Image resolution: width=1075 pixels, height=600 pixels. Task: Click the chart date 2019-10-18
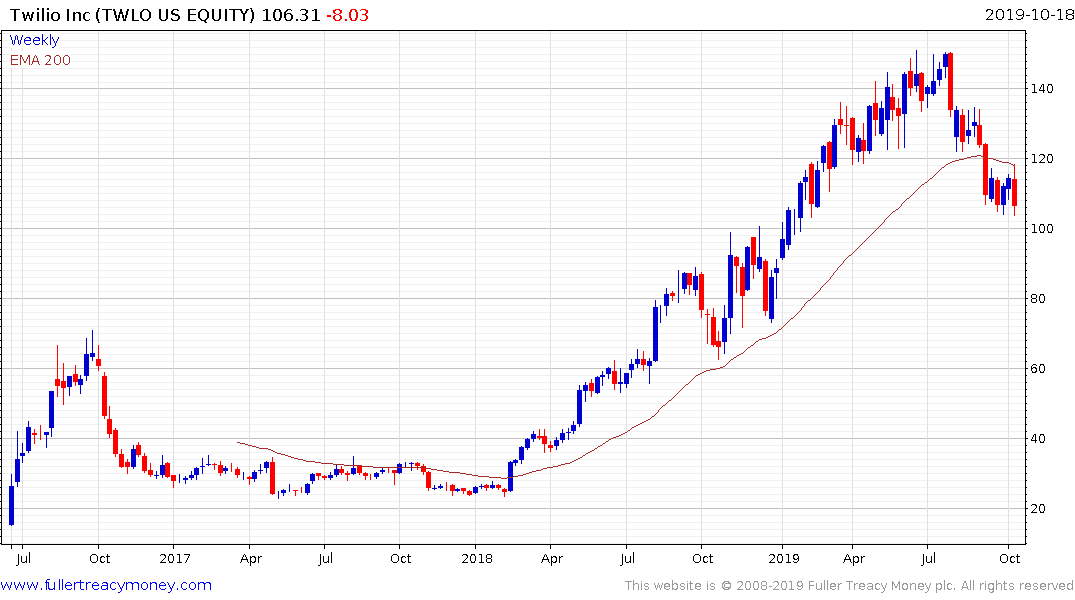(1028, 15)
